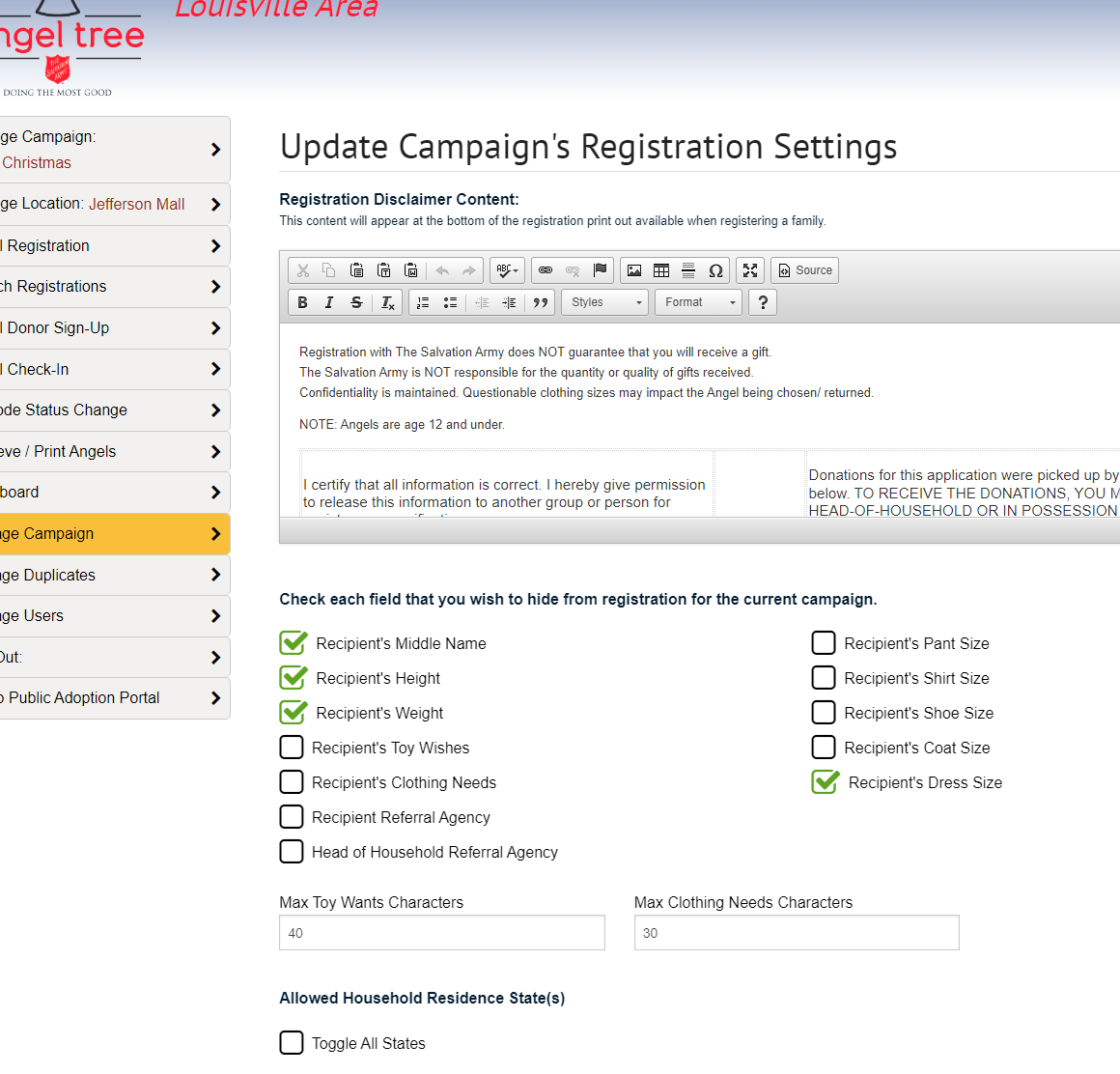Edit the Max Toy Wants Characters field
The width and height of the screenshot is (1120, 1074).
click(x=441, y=932)
